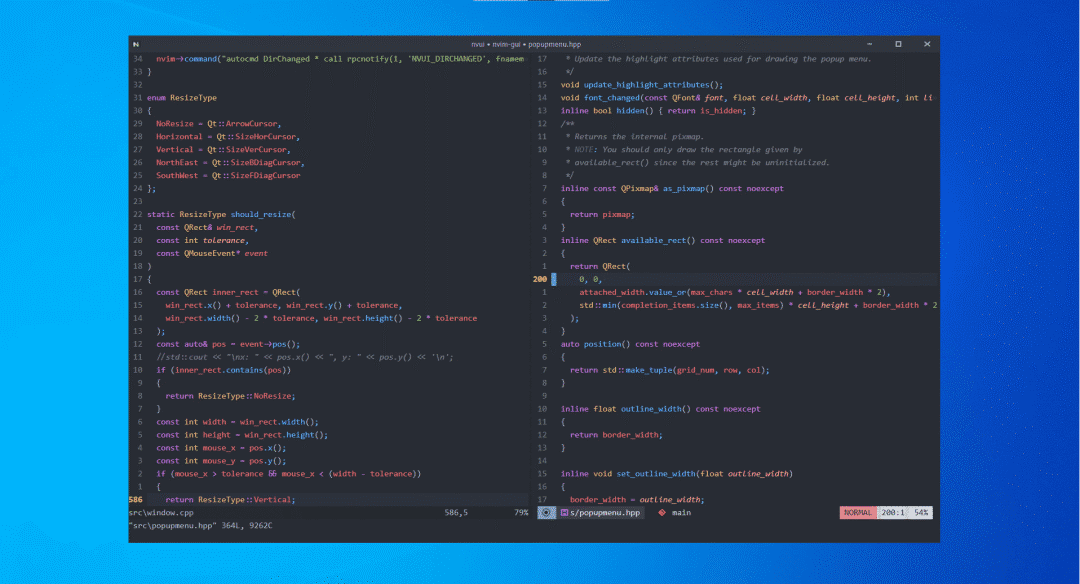The image size is (1080, 584).
Task: Click the nvui app icon in title bar
Action: point(136,44)
